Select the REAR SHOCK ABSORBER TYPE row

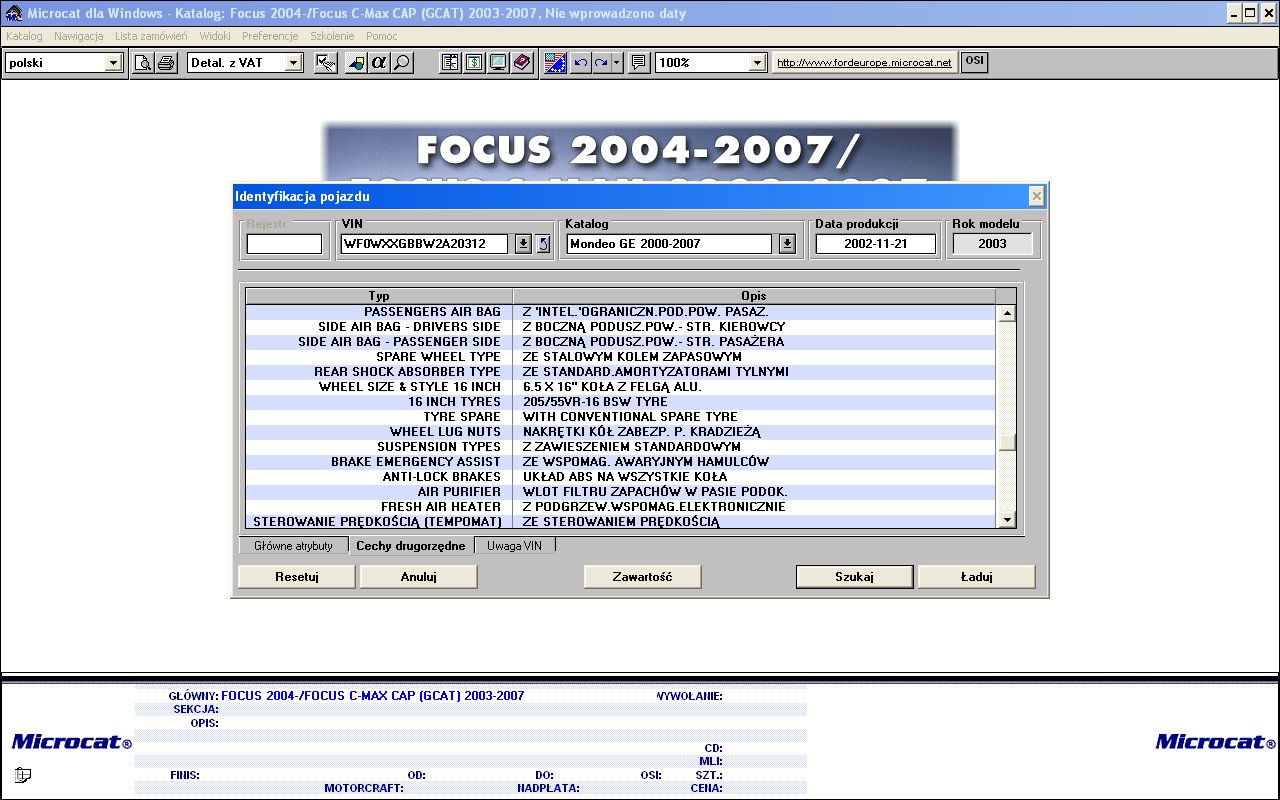pos(621,372)
